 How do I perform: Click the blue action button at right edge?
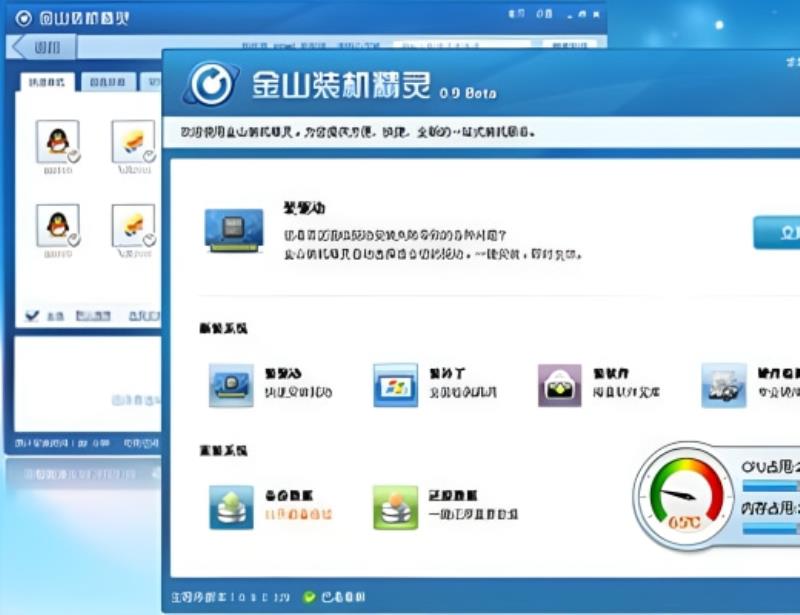point(777,233)
